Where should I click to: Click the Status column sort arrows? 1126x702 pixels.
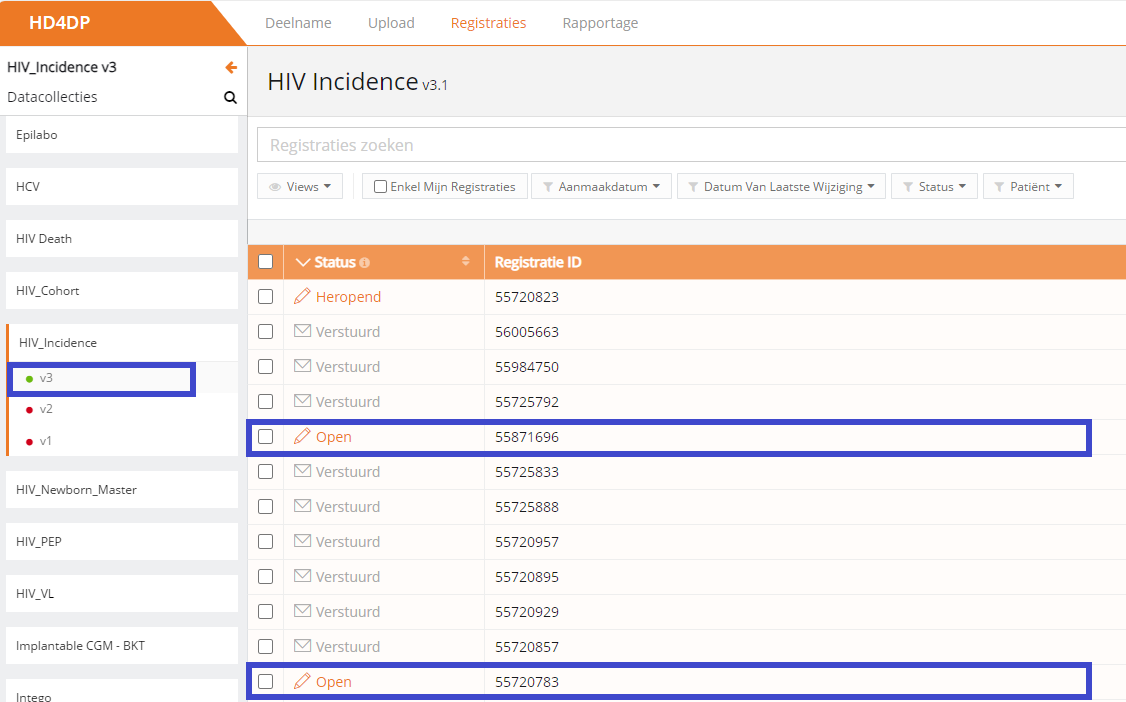pyautogui.click(x=465, y=262)
